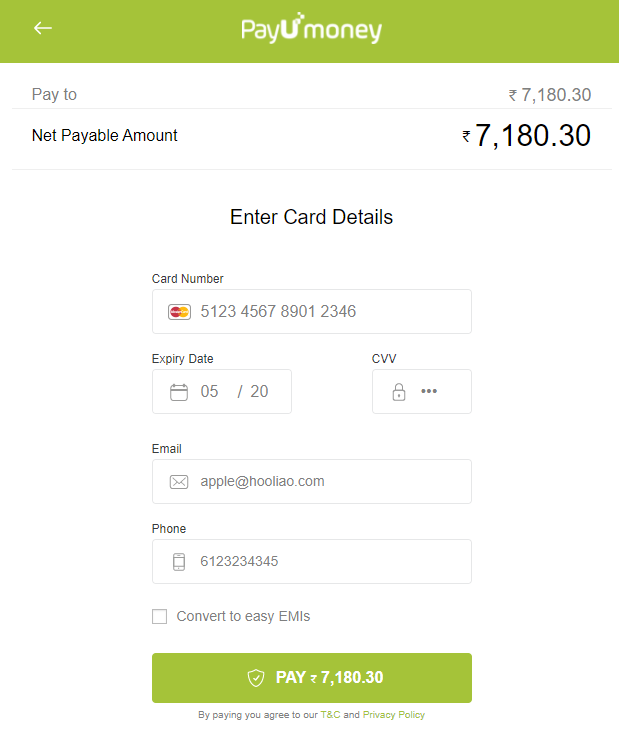Screen dimensions: 619x744
Task: Click the envelope icon in Email field
Action: [179, 482]
